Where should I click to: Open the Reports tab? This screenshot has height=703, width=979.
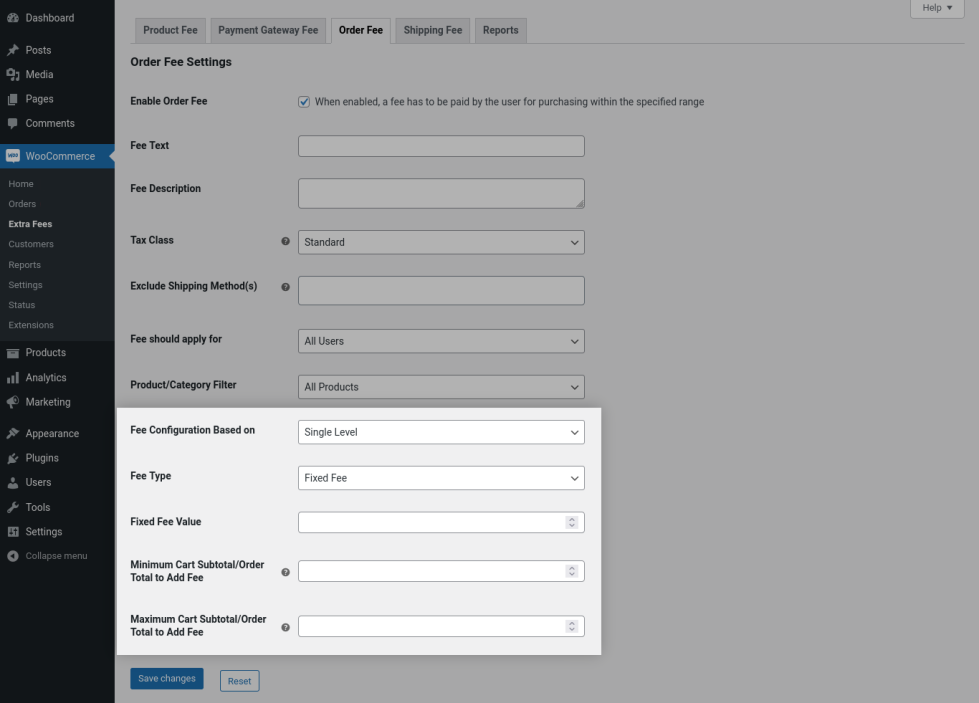[x=500, y=30]
